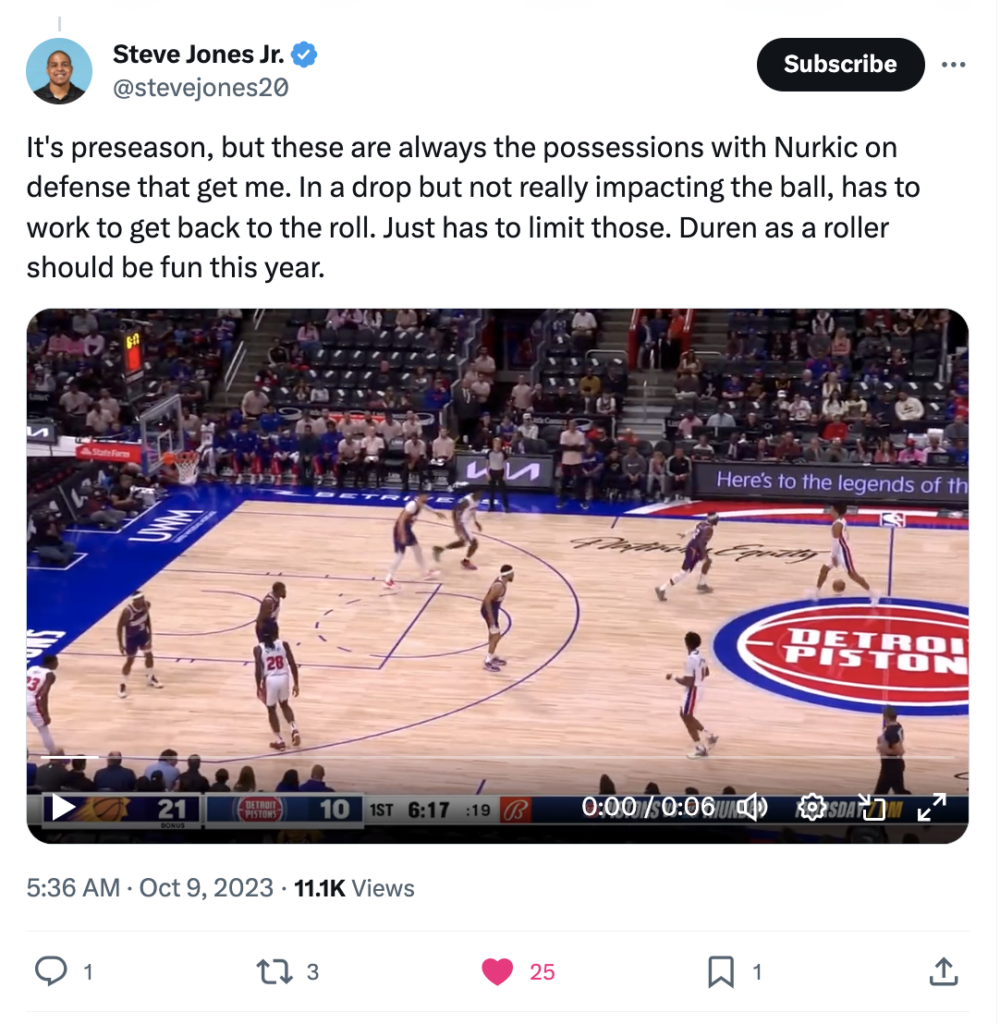
Task: Toggle picture-in-picture mode icon
Action: [x=871, y=808]
